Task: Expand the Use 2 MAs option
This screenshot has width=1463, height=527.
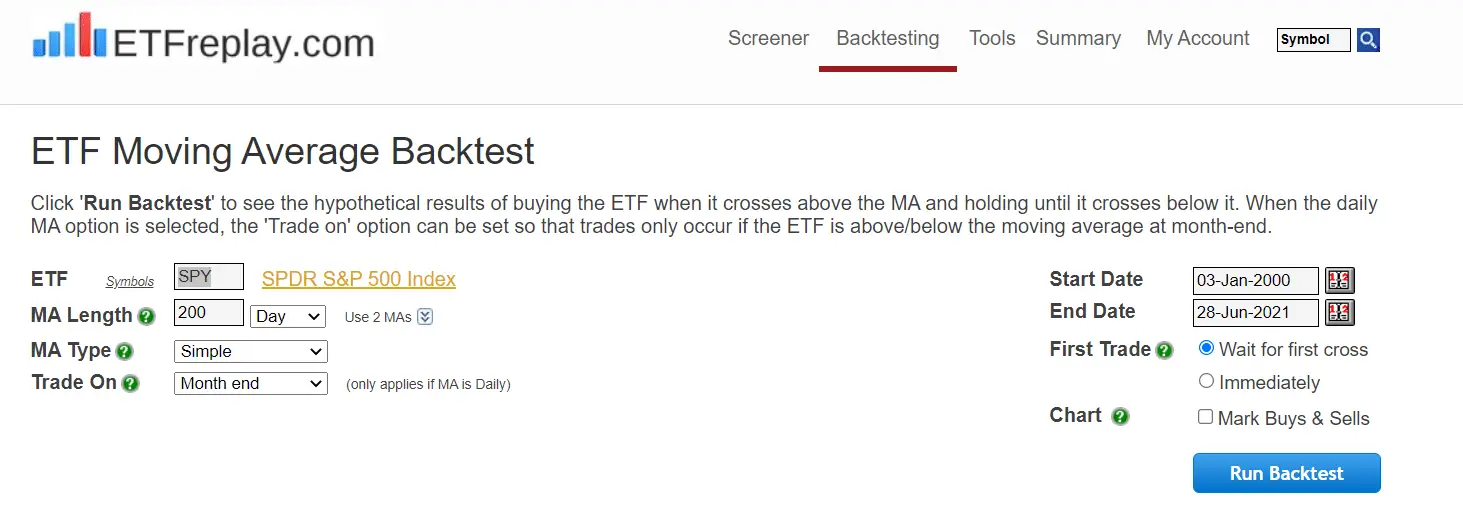Action: coord(425,317)
